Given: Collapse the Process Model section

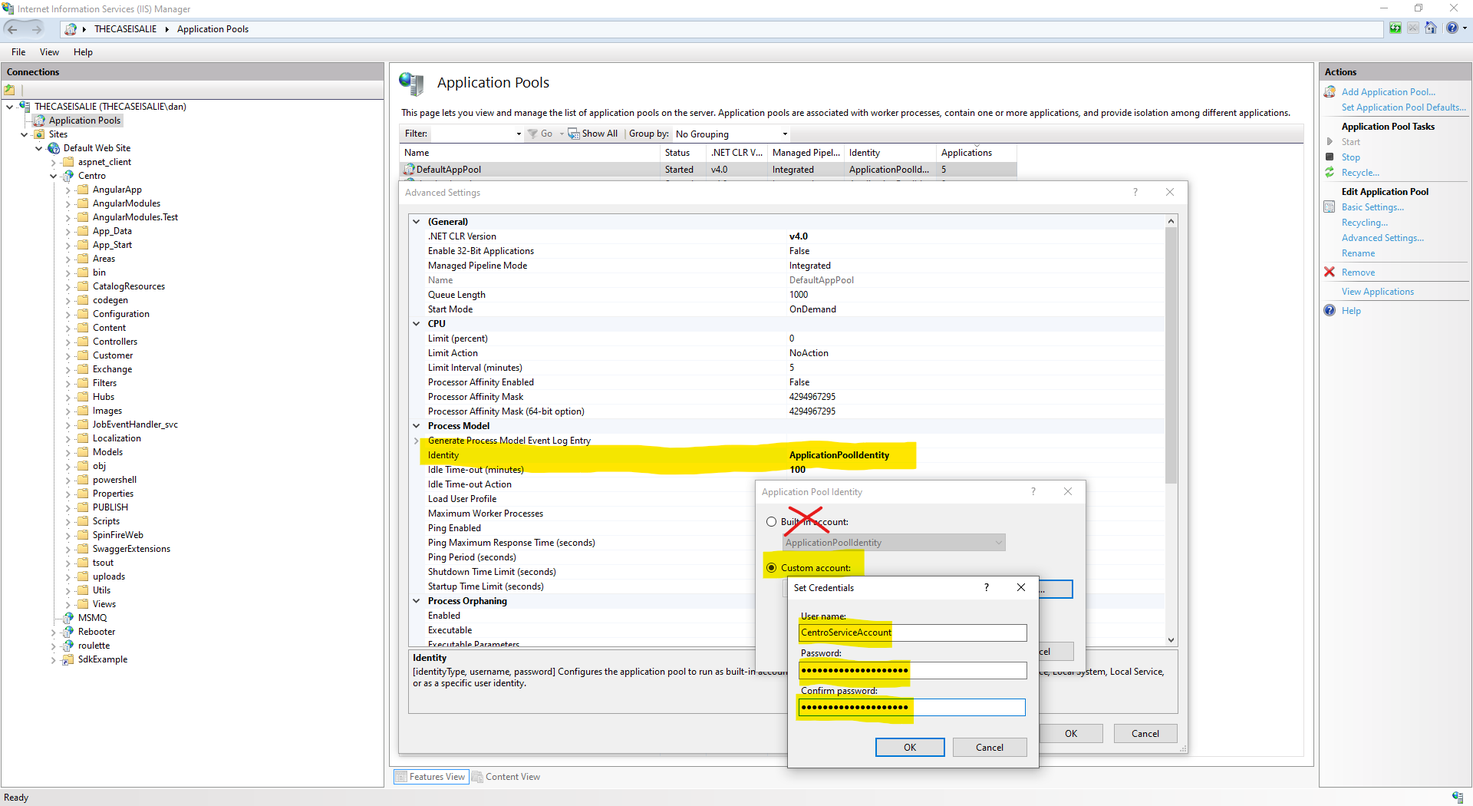Looking at the screenshot, I should pos(417,426).
